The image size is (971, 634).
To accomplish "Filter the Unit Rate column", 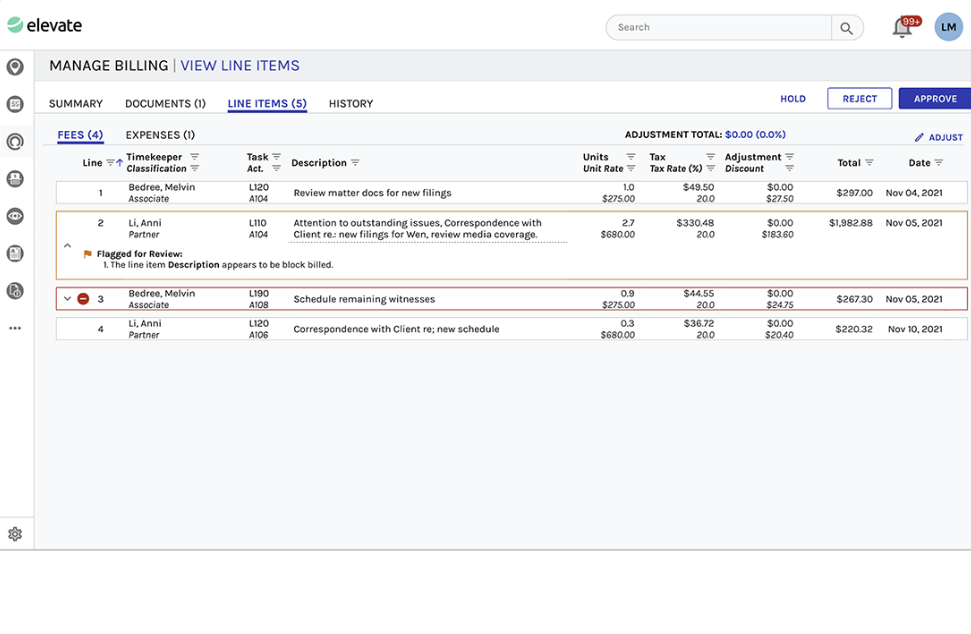I will click(630, 168).
